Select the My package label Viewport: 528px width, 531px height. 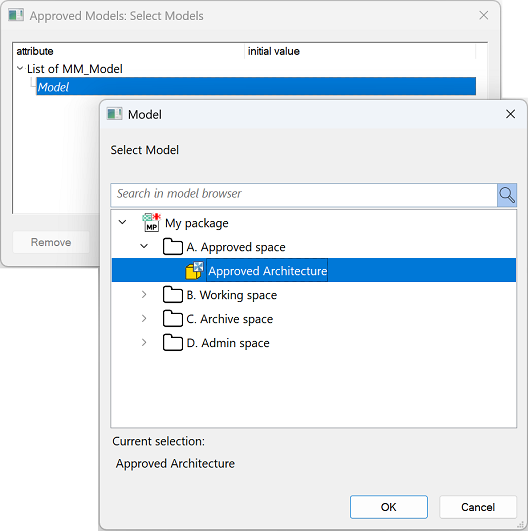point(196,223)
